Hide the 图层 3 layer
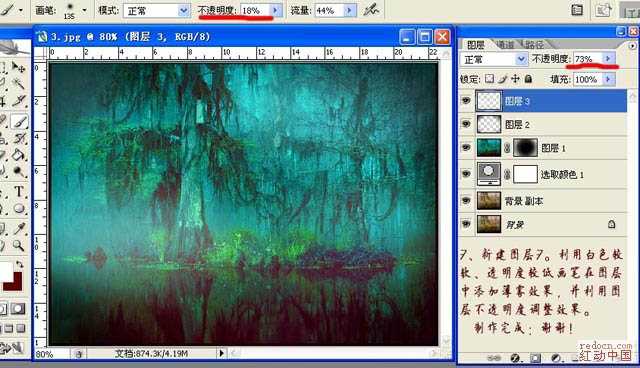The image size is (640, 368). 466,100
